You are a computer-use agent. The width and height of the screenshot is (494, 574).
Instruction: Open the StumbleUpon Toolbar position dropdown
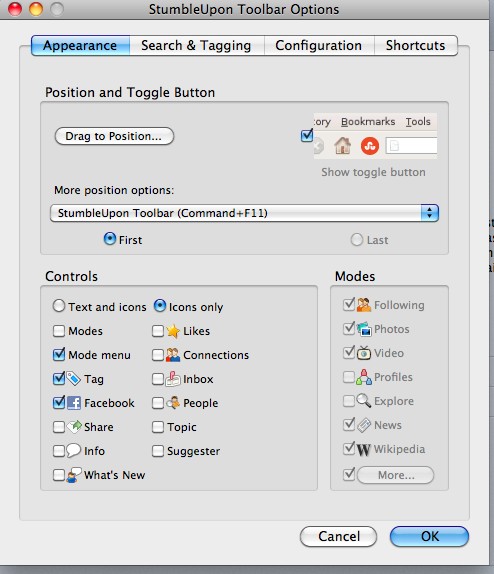[244, 213]
